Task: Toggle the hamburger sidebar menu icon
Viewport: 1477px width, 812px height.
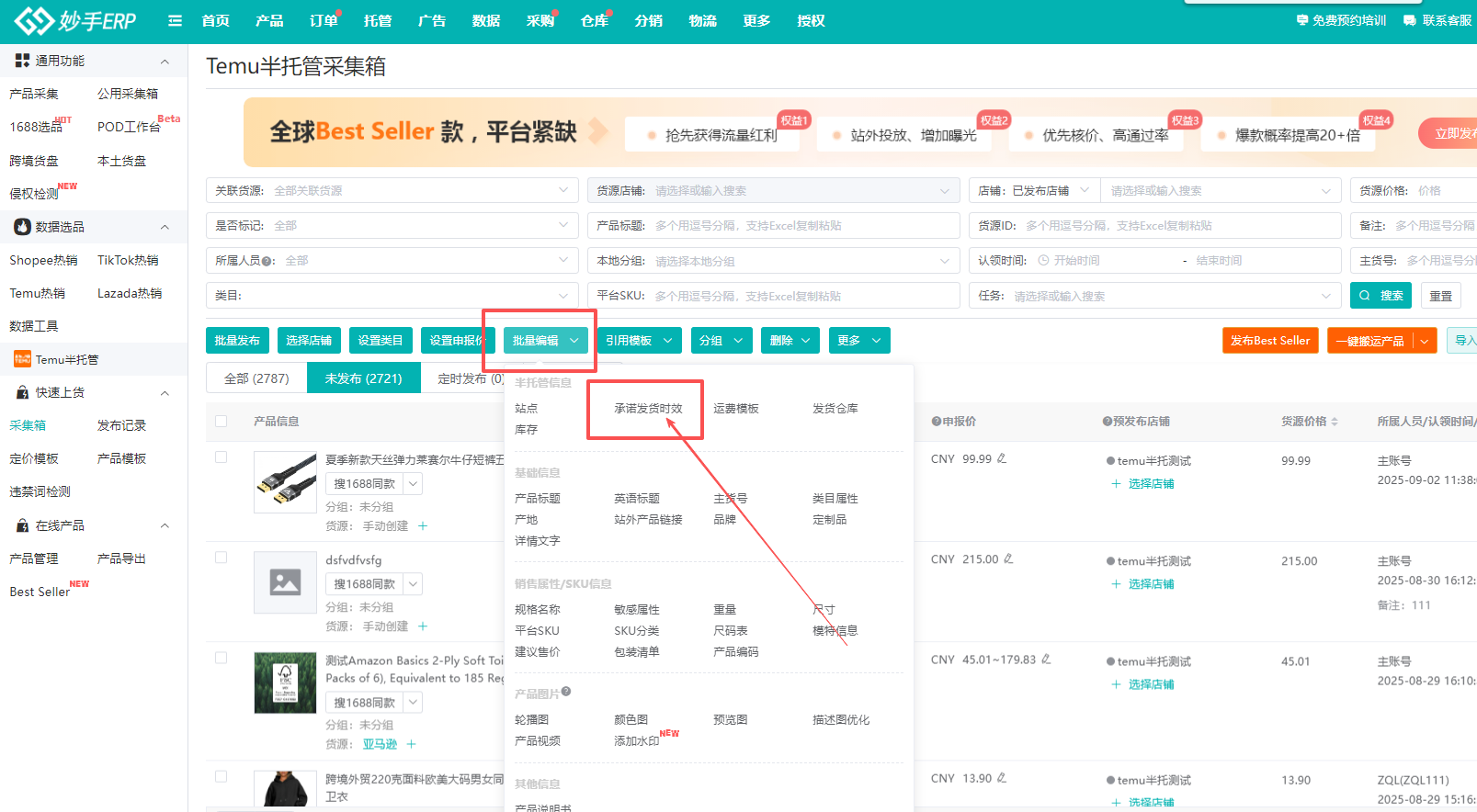Action: point(175,20)
